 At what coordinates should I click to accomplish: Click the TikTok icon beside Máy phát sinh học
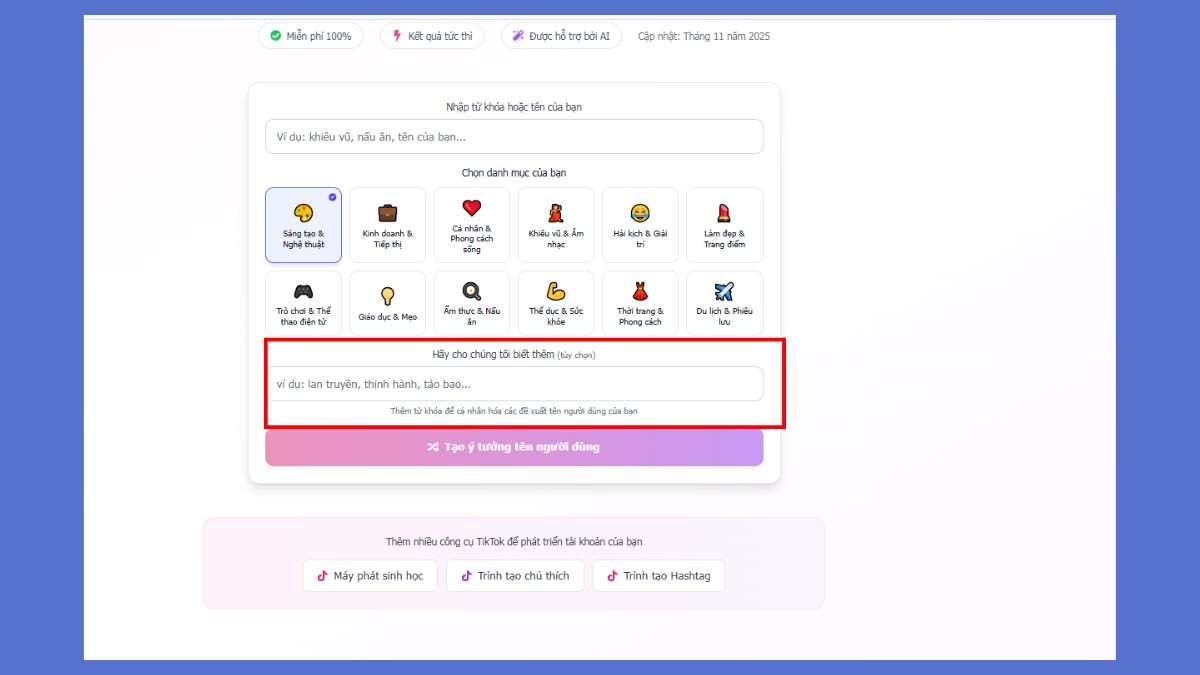tap(322, 576)
